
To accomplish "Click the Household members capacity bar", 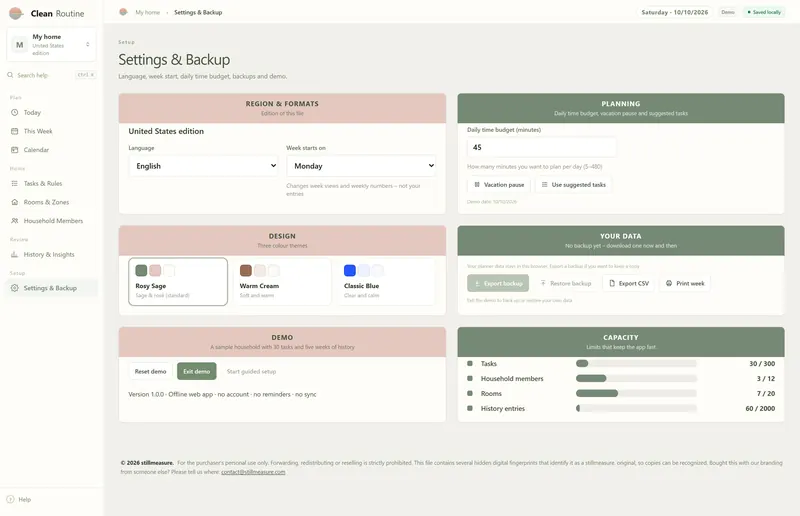I will pos(636,379).
